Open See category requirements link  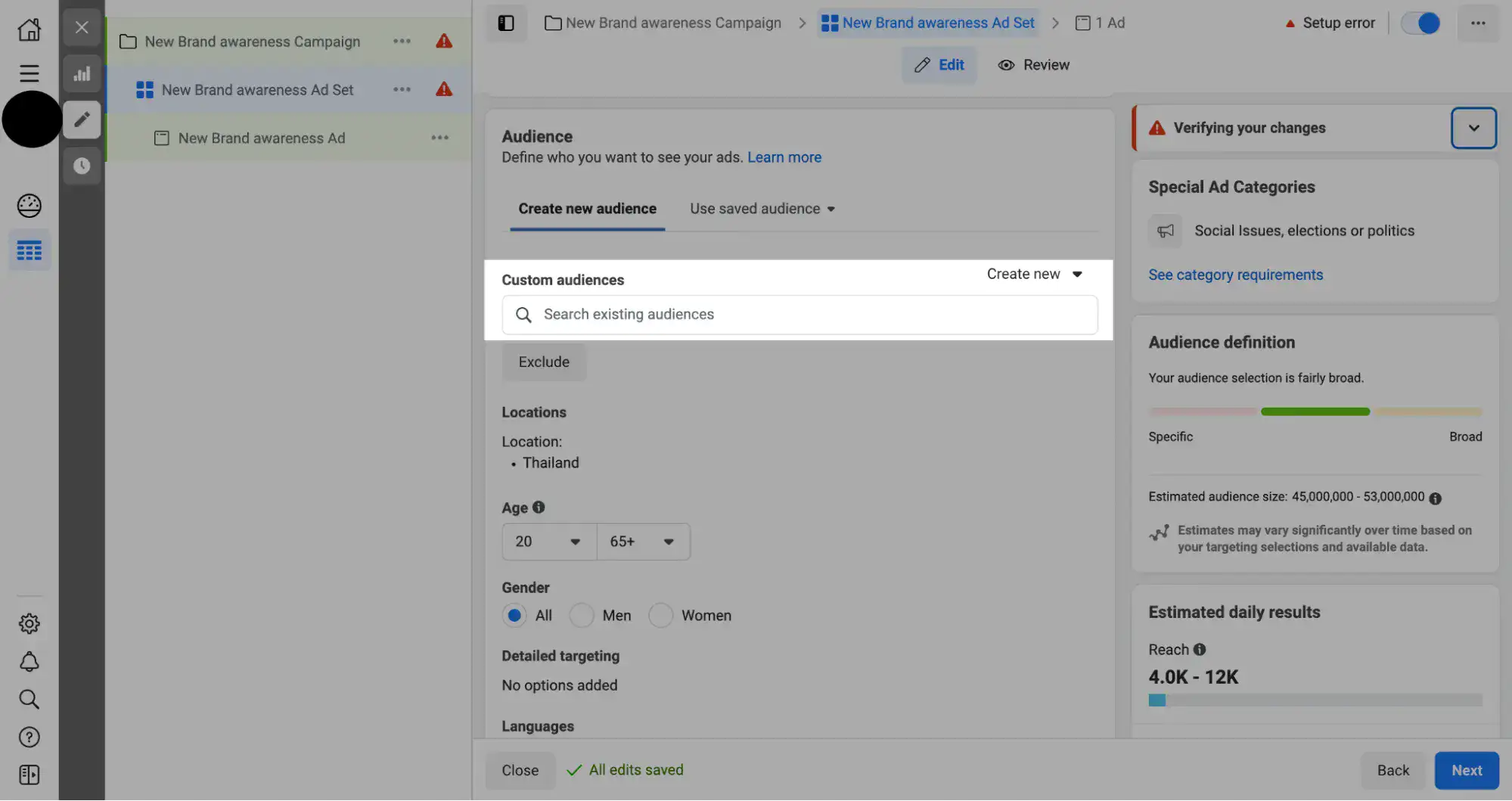coord(1235,275)
